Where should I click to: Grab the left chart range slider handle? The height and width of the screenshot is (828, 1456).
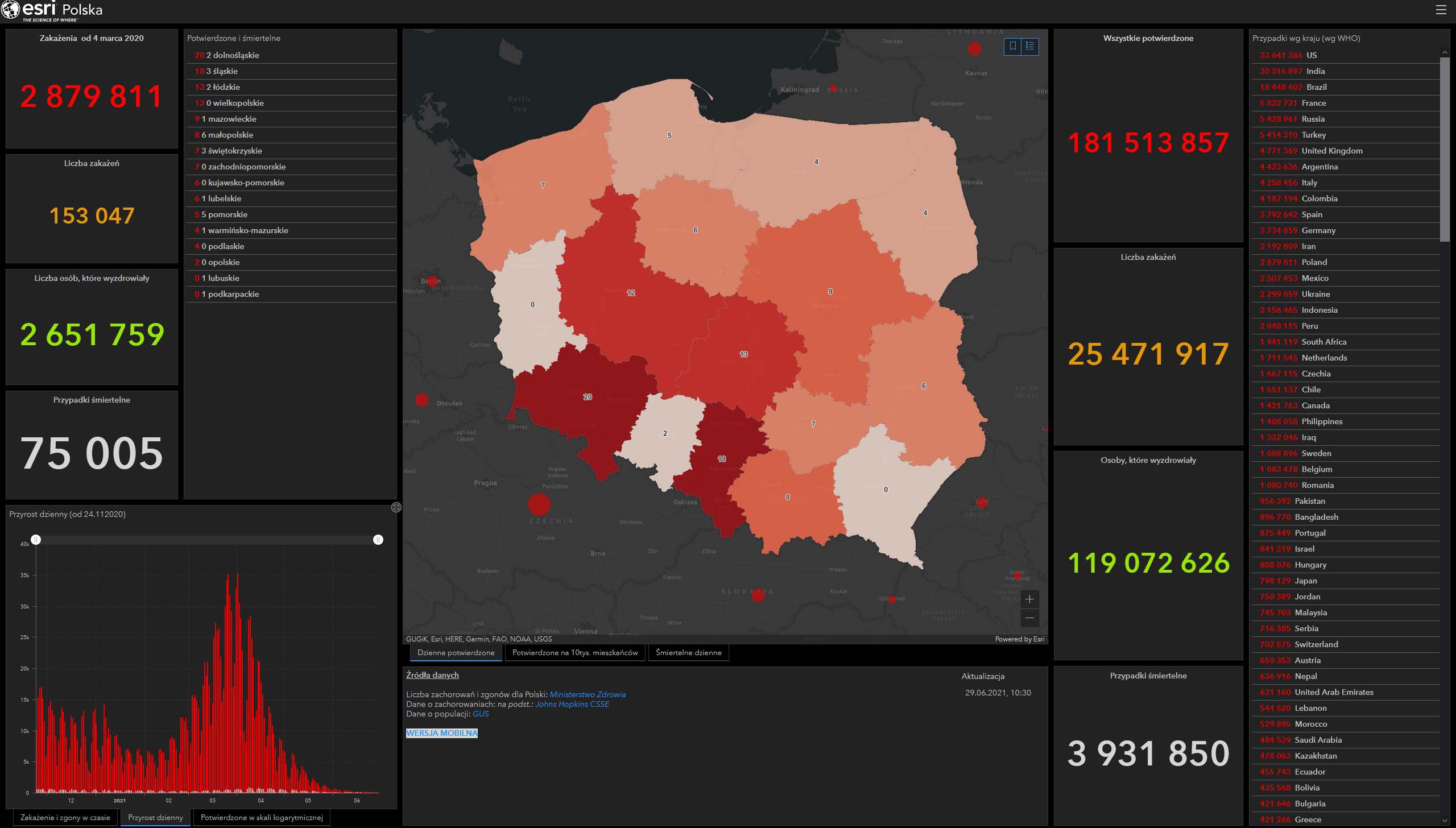(x=36, y=539)
